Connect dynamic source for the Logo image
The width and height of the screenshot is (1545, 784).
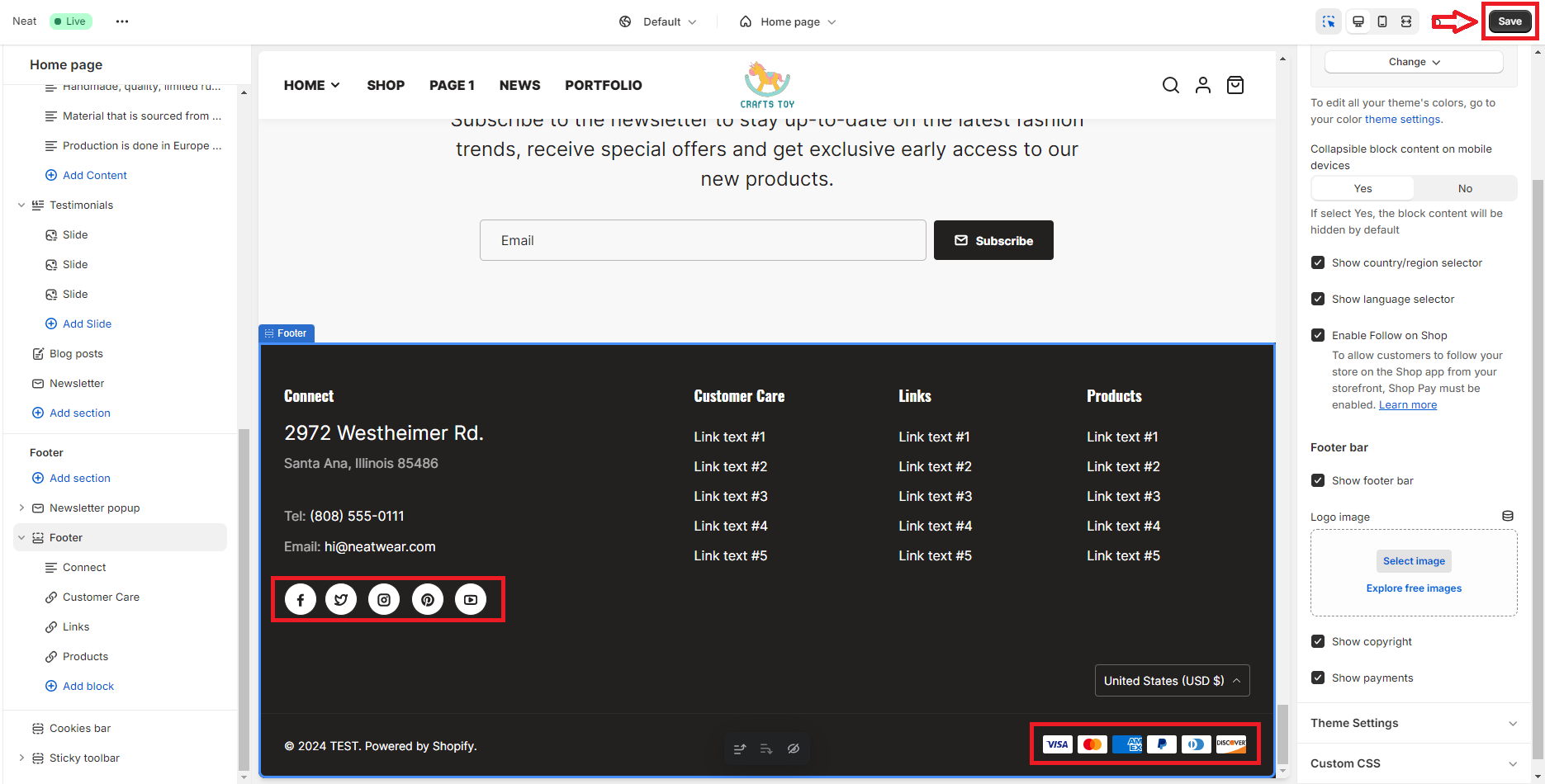(x=1508, y=516)
